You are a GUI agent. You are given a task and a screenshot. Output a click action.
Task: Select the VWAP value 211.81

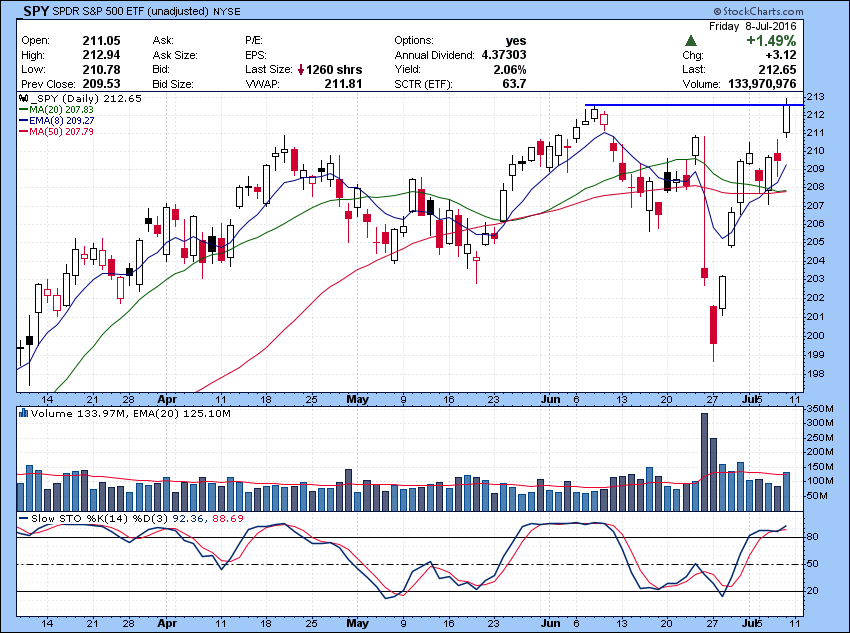point(343,84)
